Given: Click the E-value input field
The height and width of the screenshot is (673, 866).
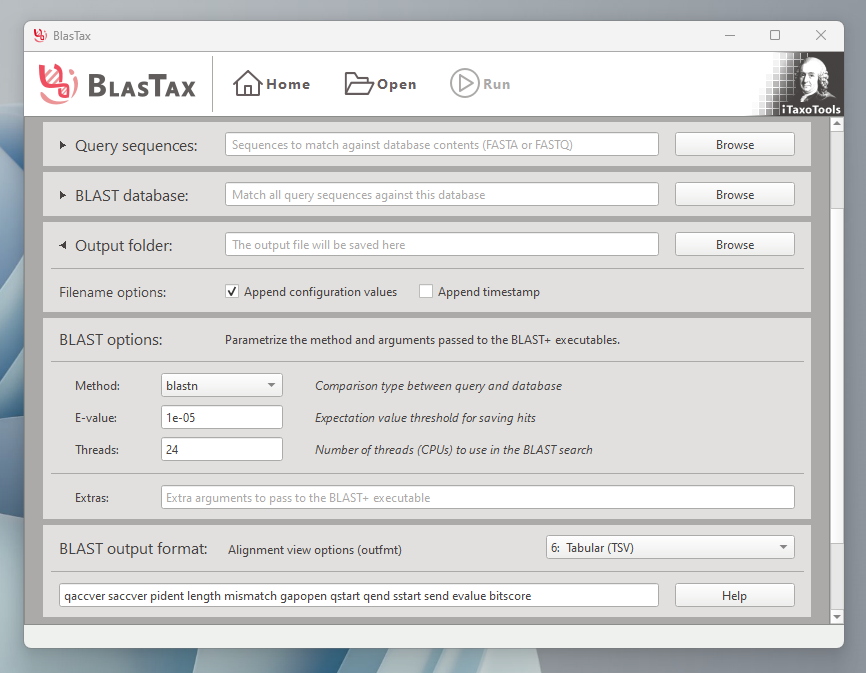Looking at the screenshot, I should click(221, 416).
